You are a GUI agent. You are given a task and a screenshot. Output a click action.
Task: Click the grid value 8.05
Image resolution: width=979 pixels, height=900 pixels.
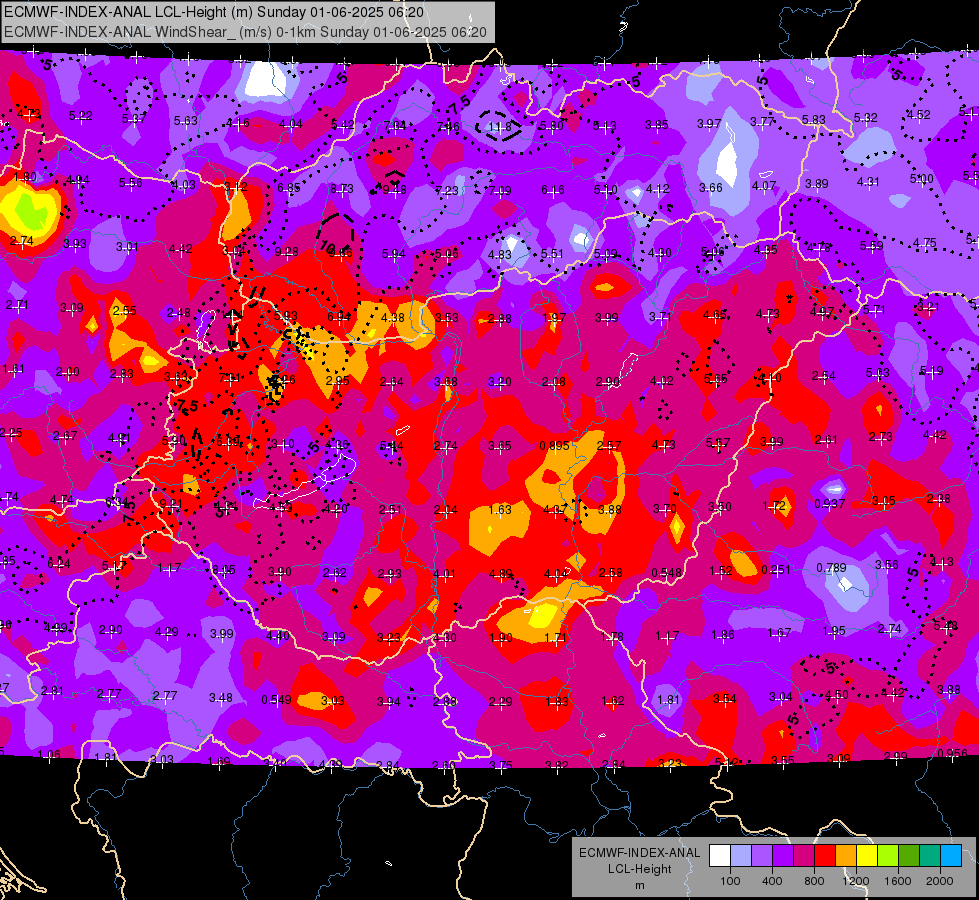click(x=224, y=570)
